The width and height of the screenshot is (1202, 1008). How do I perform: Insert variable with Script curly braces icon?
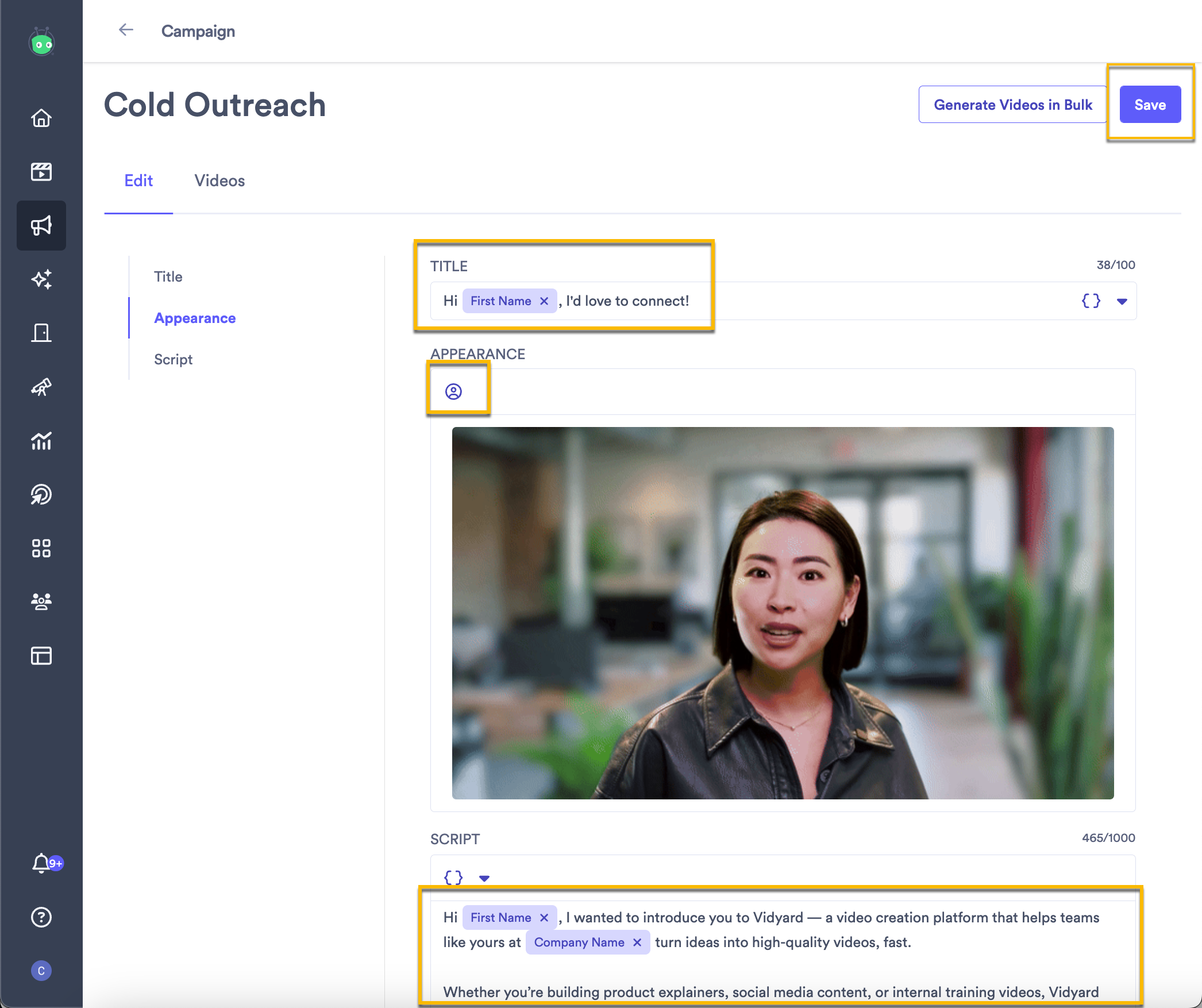453,878
